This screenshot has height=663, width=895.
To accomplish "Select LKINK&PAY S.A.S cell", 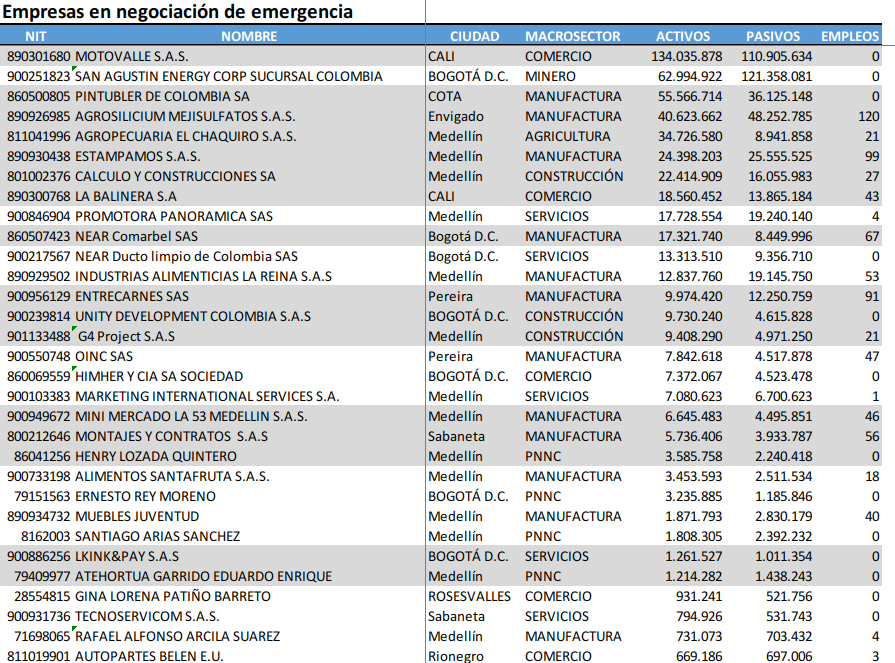I will [127, 556].
